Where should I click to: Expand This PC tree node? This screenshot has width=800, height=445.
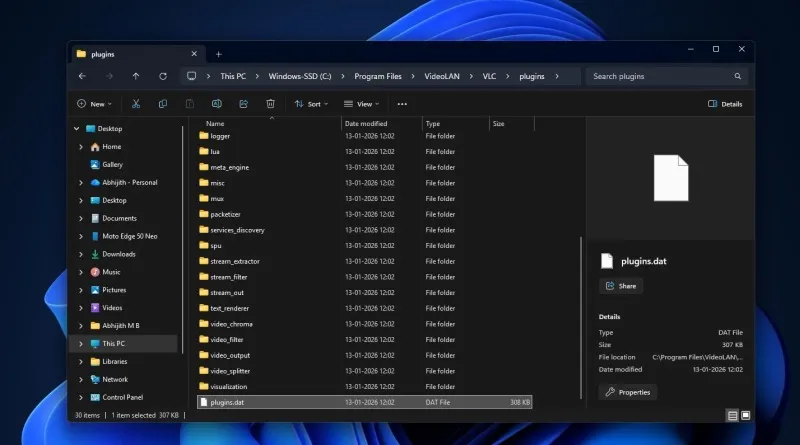(81, 344)
